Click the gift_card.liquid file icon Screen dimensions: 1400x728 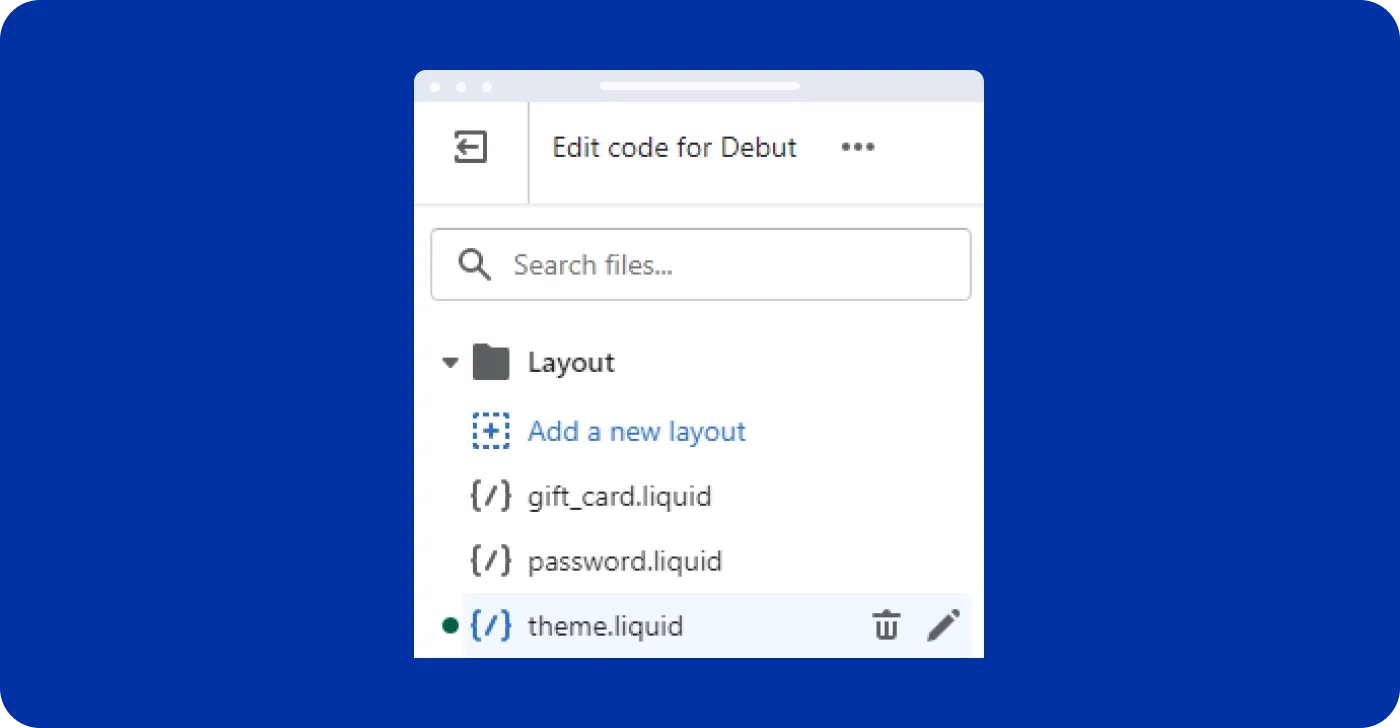tap(491, 496)
